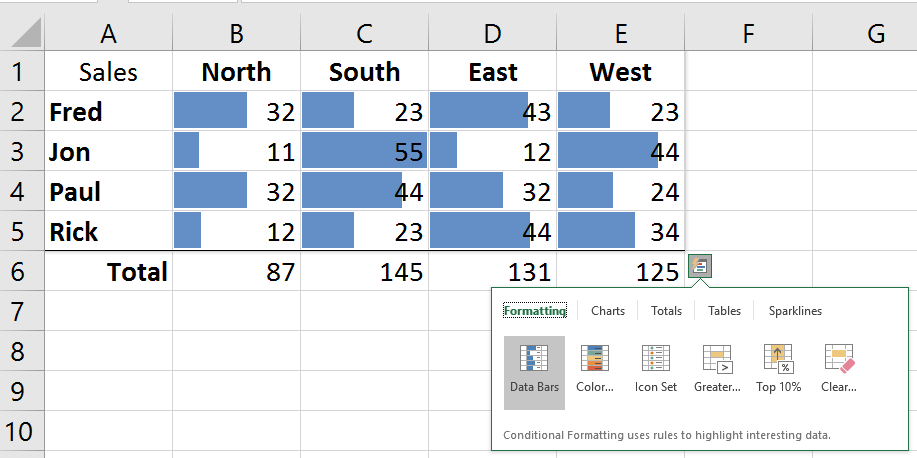Viewport: 917px width, 458px height.
Task: Select column B header
Action: coord(236,34)
